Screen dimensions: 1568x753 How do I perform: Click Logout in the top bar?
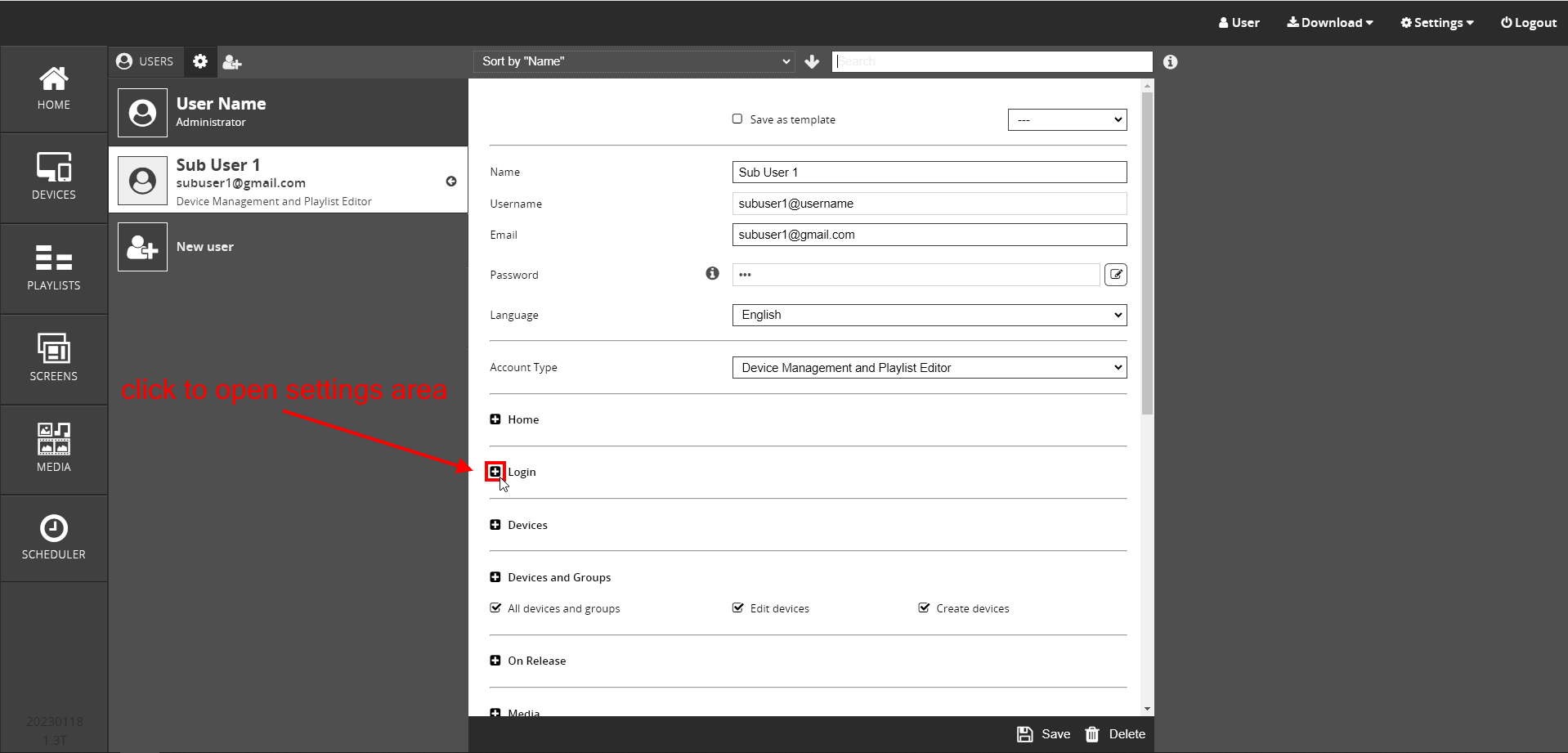pos(1529,23)
